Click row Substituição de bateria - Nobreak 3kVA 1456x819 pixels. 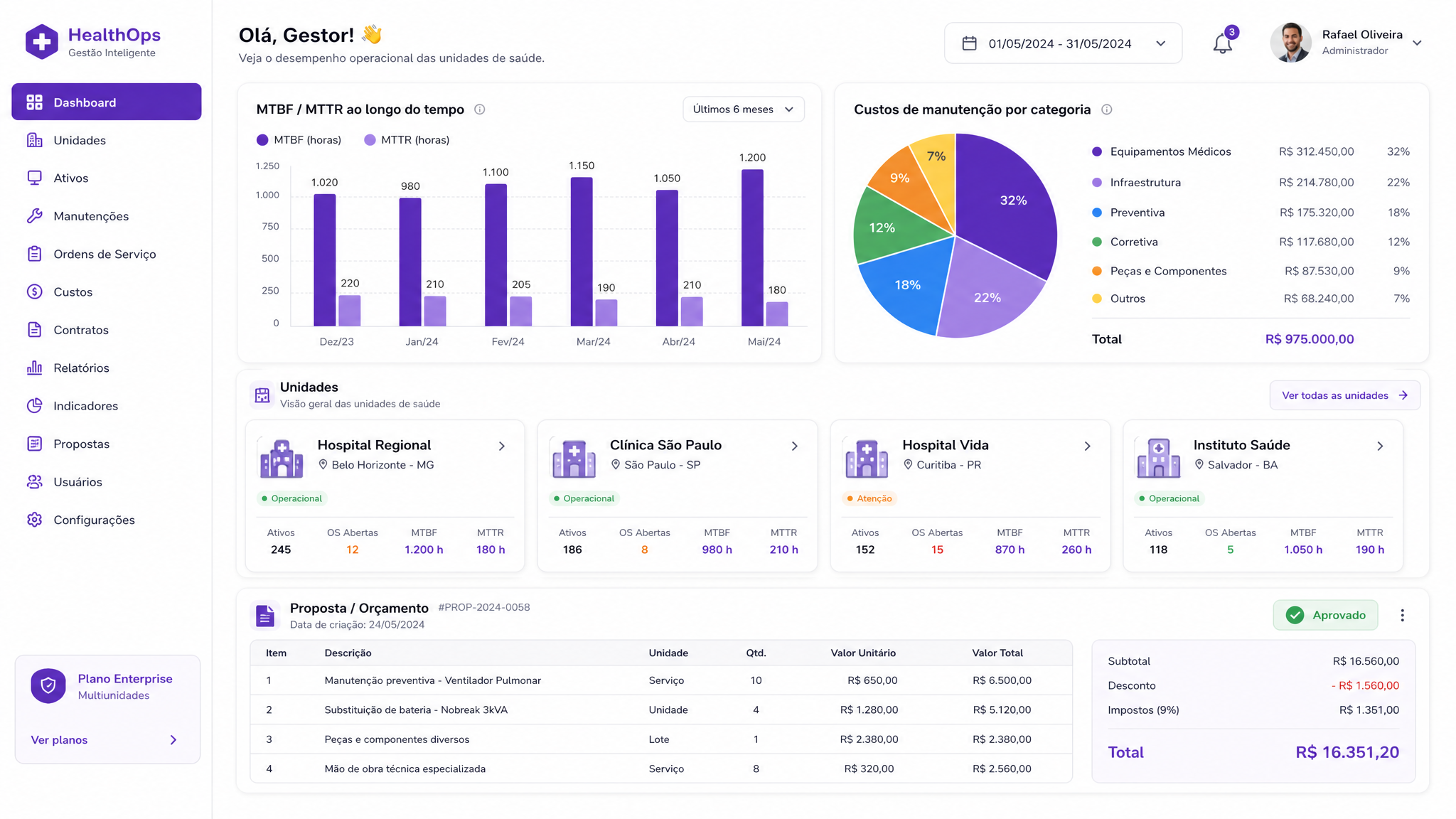661,710
